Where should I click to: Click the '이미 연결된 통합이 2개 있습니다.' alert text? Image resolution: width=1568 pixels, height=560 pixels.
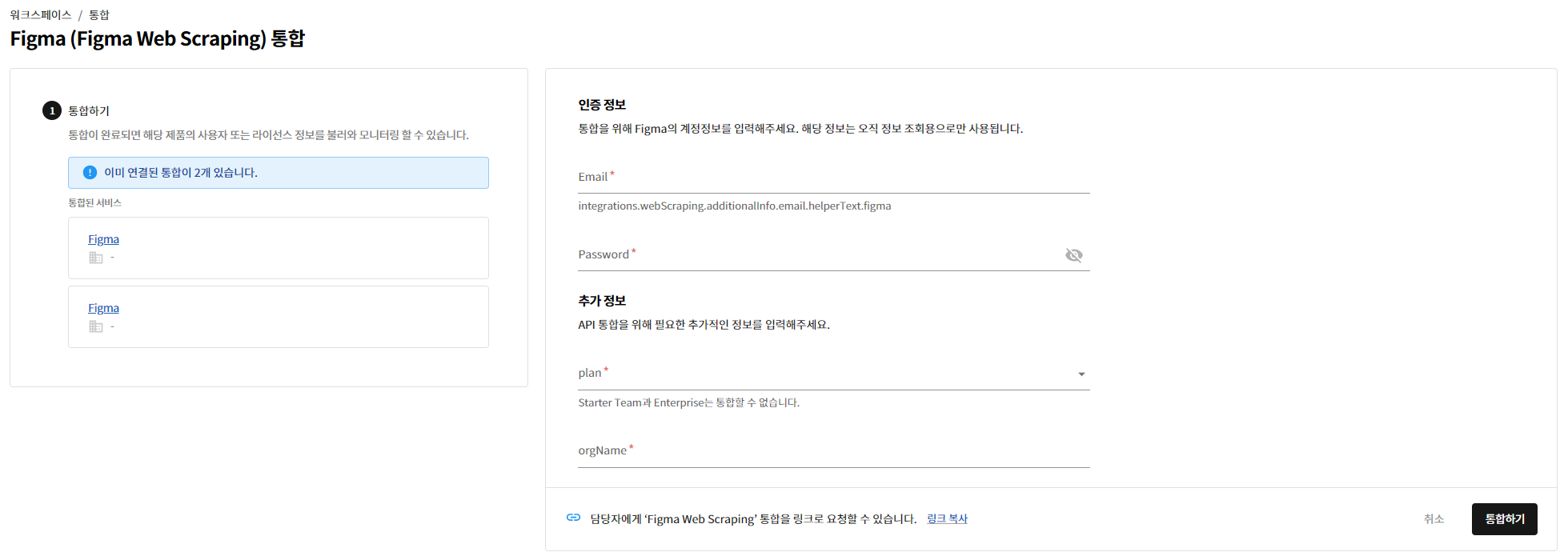(181, 173)
